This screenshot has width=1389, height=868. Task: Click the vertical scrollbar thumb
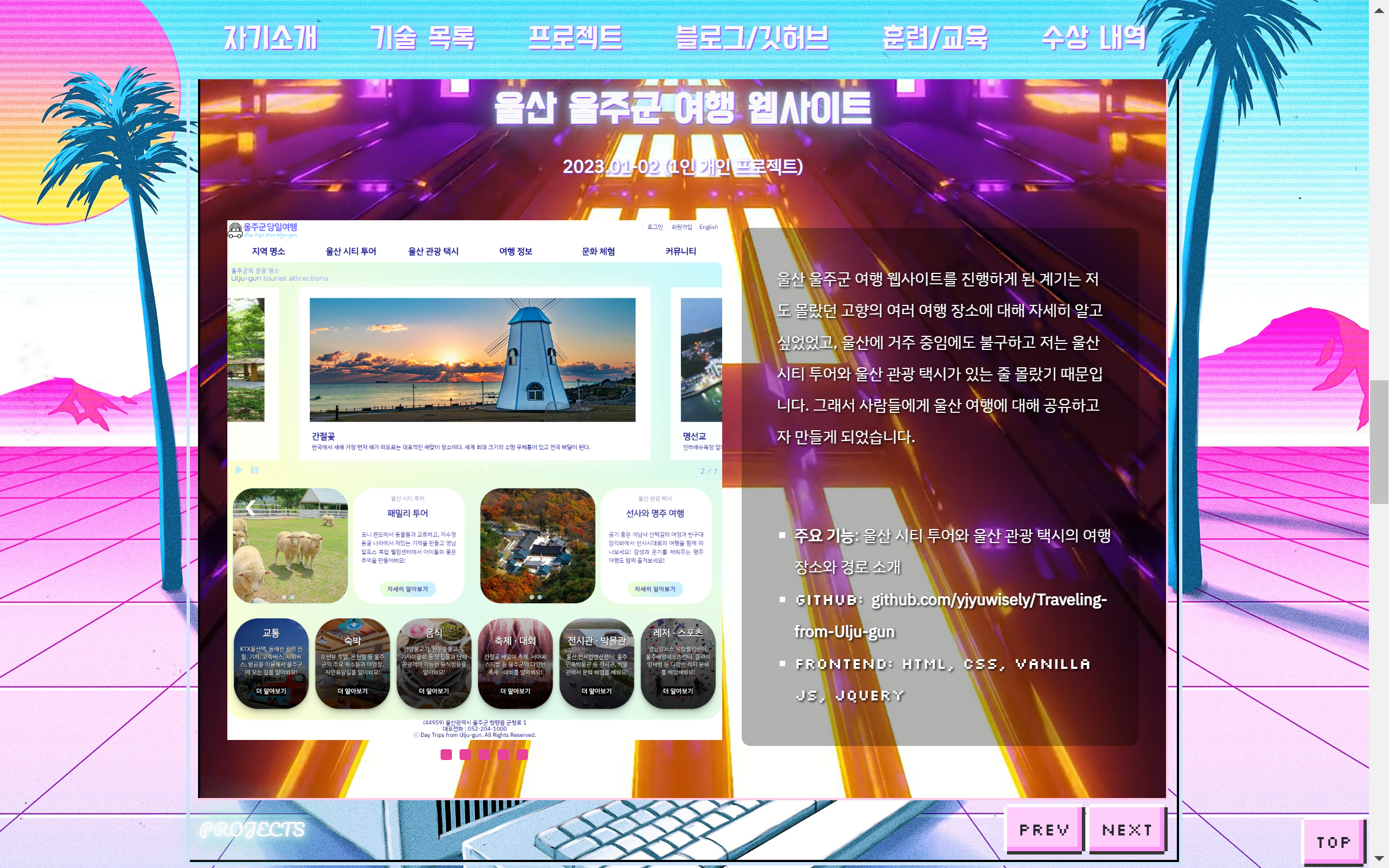pyautogui.click(x=1379, y=442)
